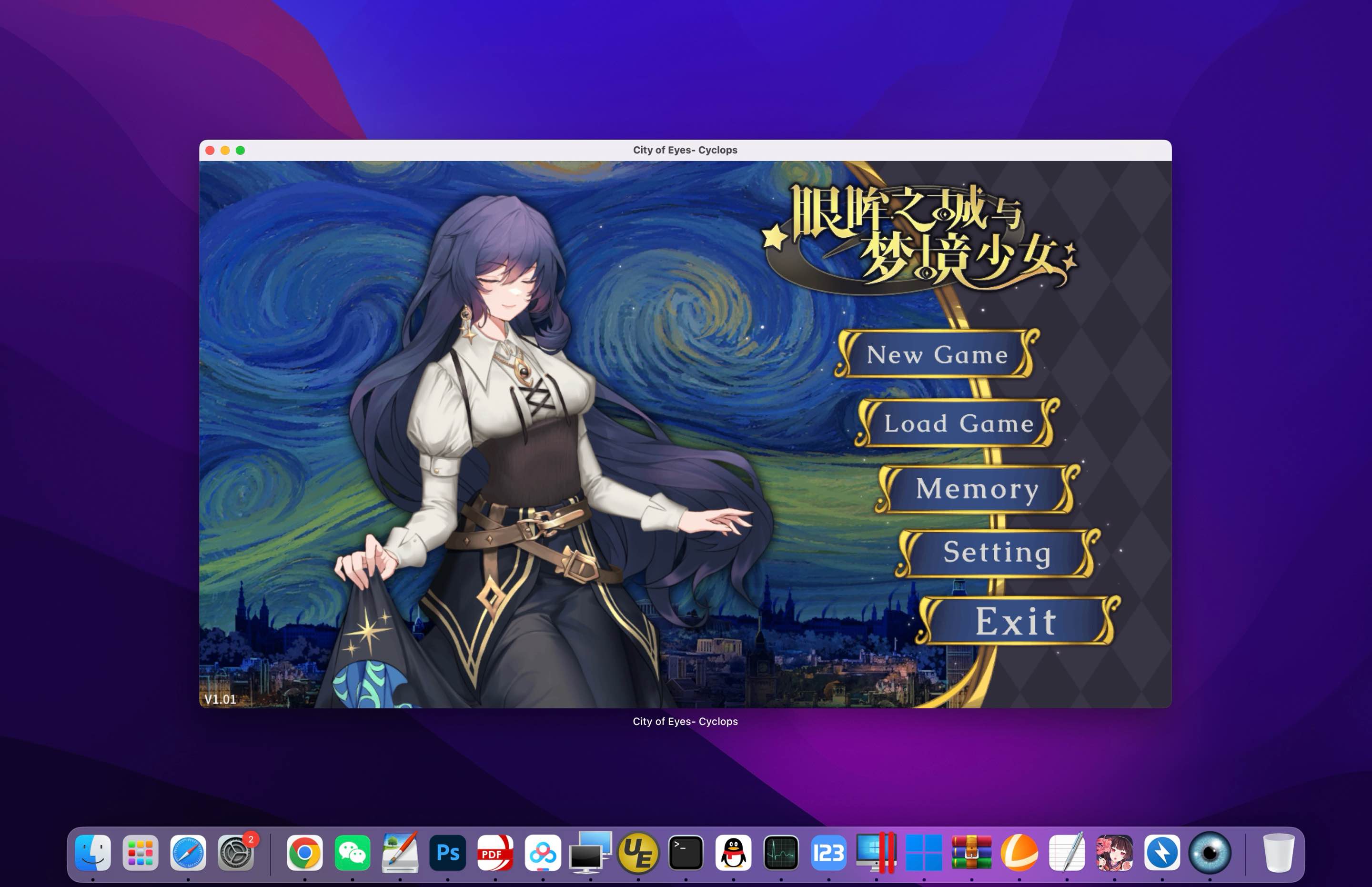The height and width of the screenshot is (887, 1372).
Task: Launch UltraEdit from the Dock
Action: click(638, 852)
